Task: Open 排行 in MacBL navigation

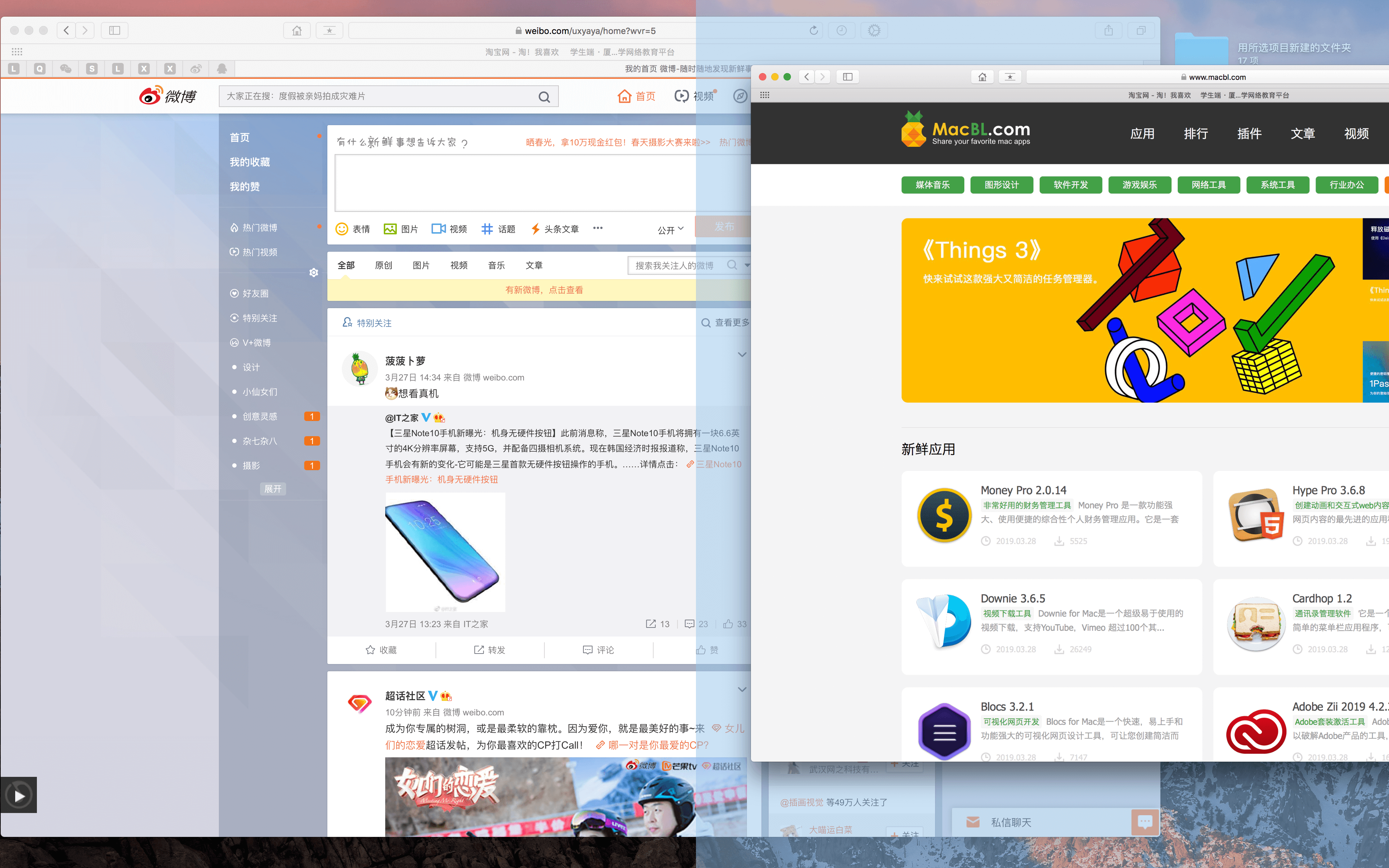Action: 1195,134
